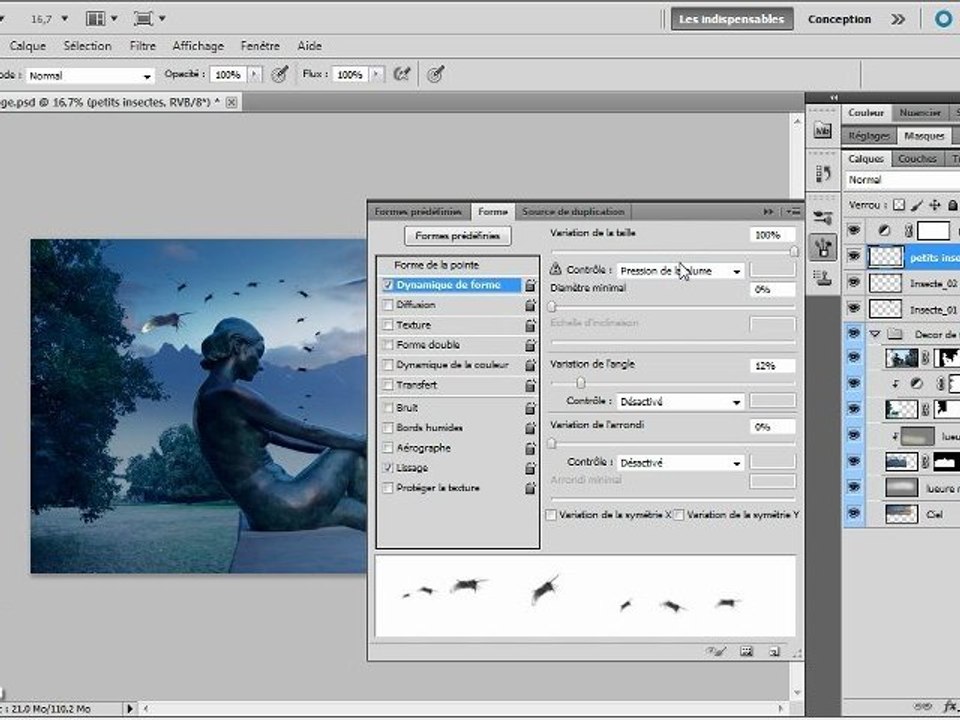Open the Filtre menu
The height and width of the screenshot is (720, 960).
(x=143, y=46)
